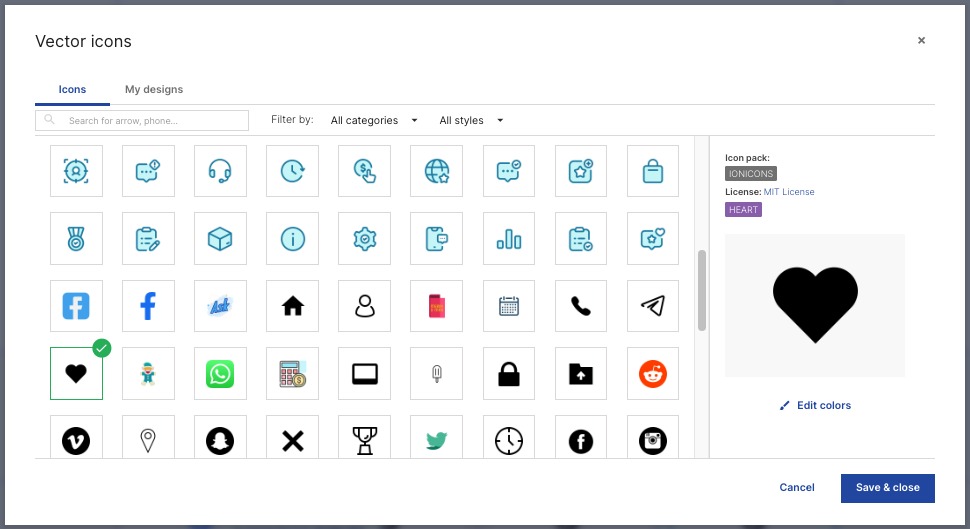
Task: Select the info circle icon
Action: (x=293, y=238)
